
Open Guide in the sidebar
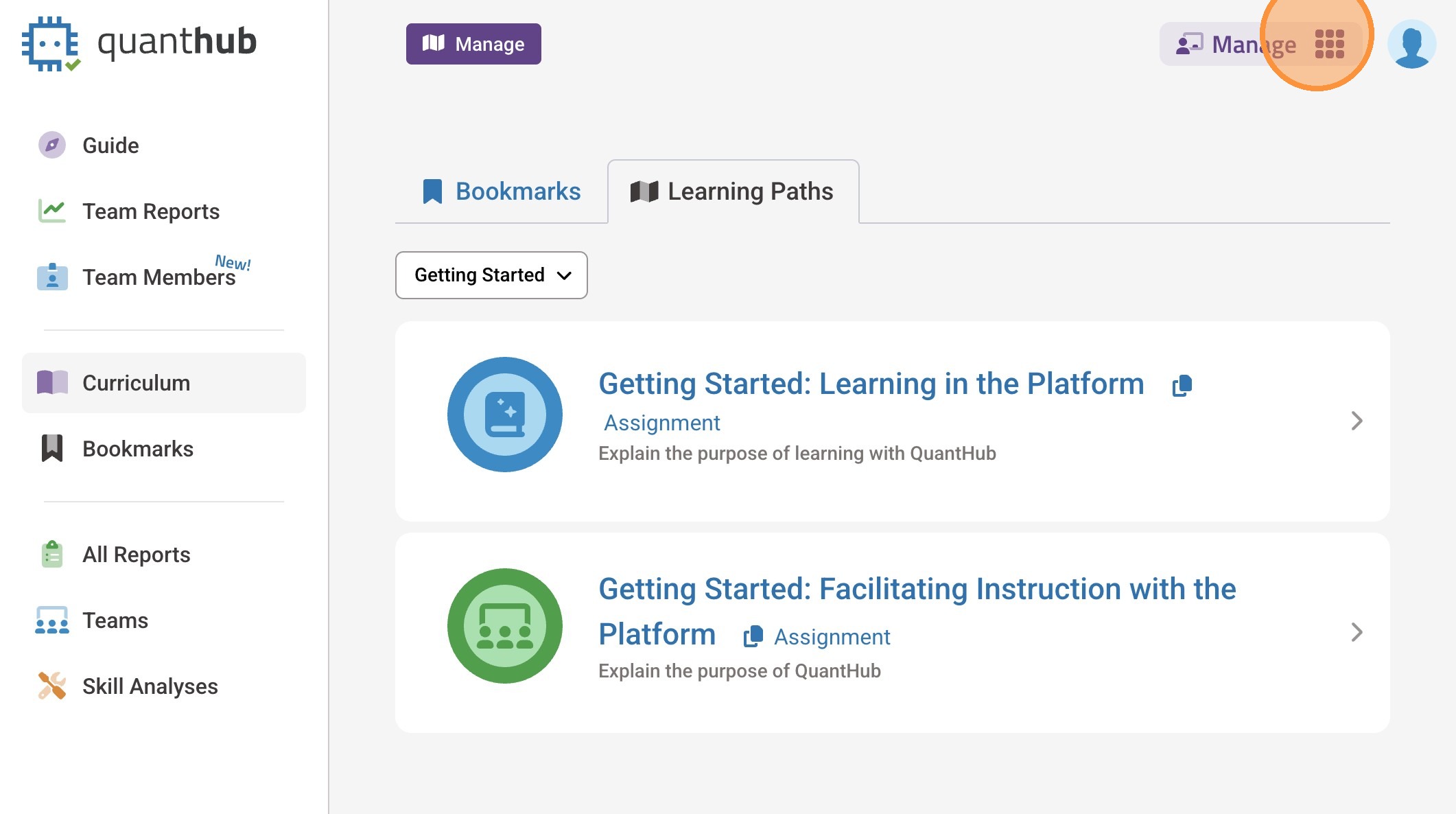point(110,146)
